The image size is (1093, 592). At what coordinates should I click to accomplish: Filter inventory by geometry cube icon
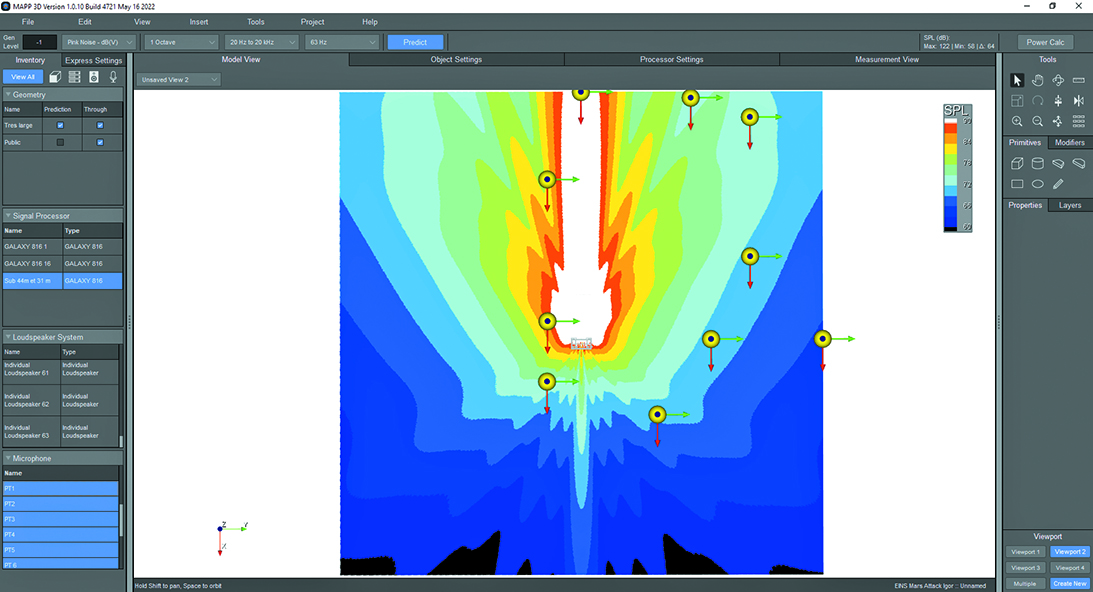[x=55, y=77]
